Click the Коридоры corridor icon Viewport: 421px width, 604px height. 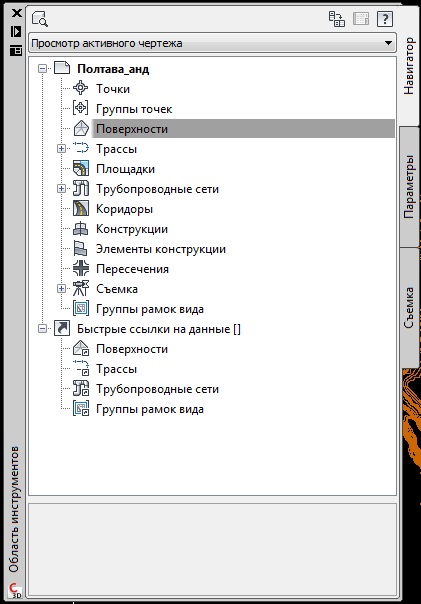pyautogui.click(x=81, y=208)
